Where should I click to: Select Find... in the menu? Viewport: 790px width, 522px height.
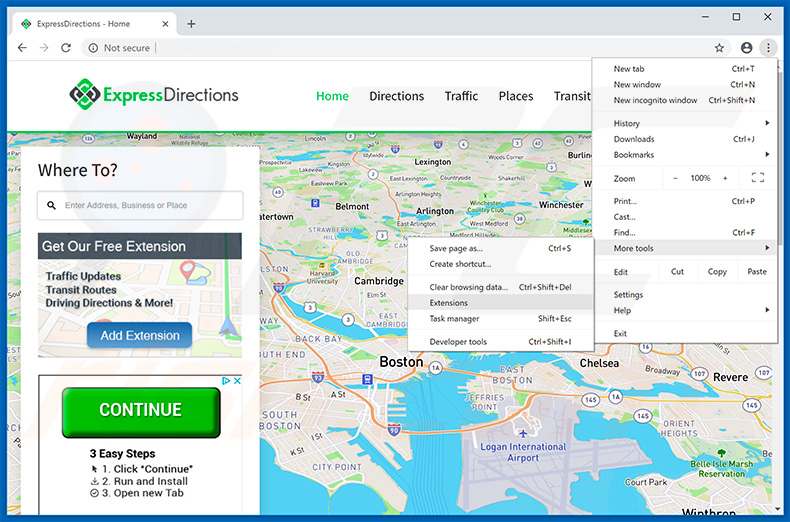(685, 232)
